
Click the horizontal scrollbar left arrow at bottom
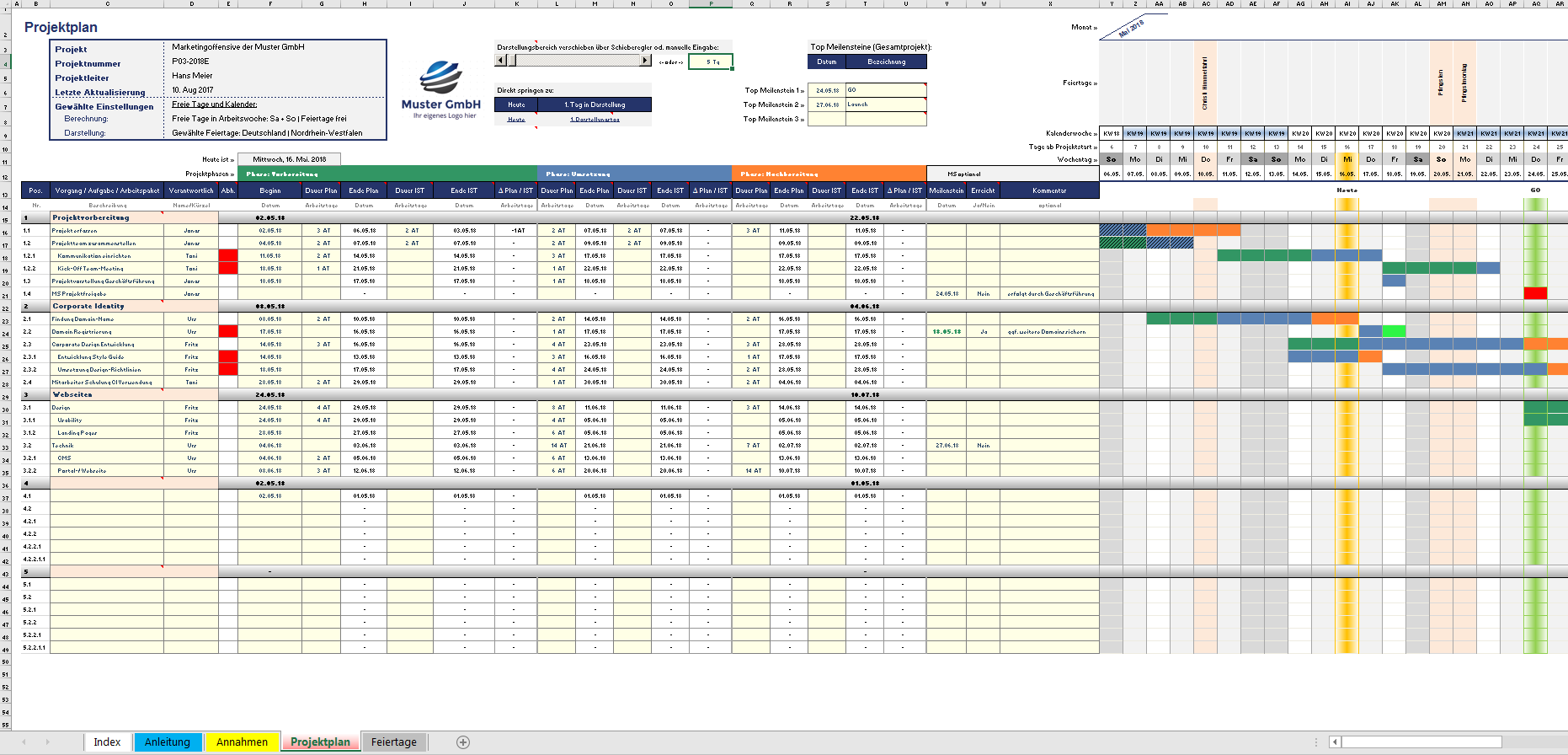[x=1335, y=742]
